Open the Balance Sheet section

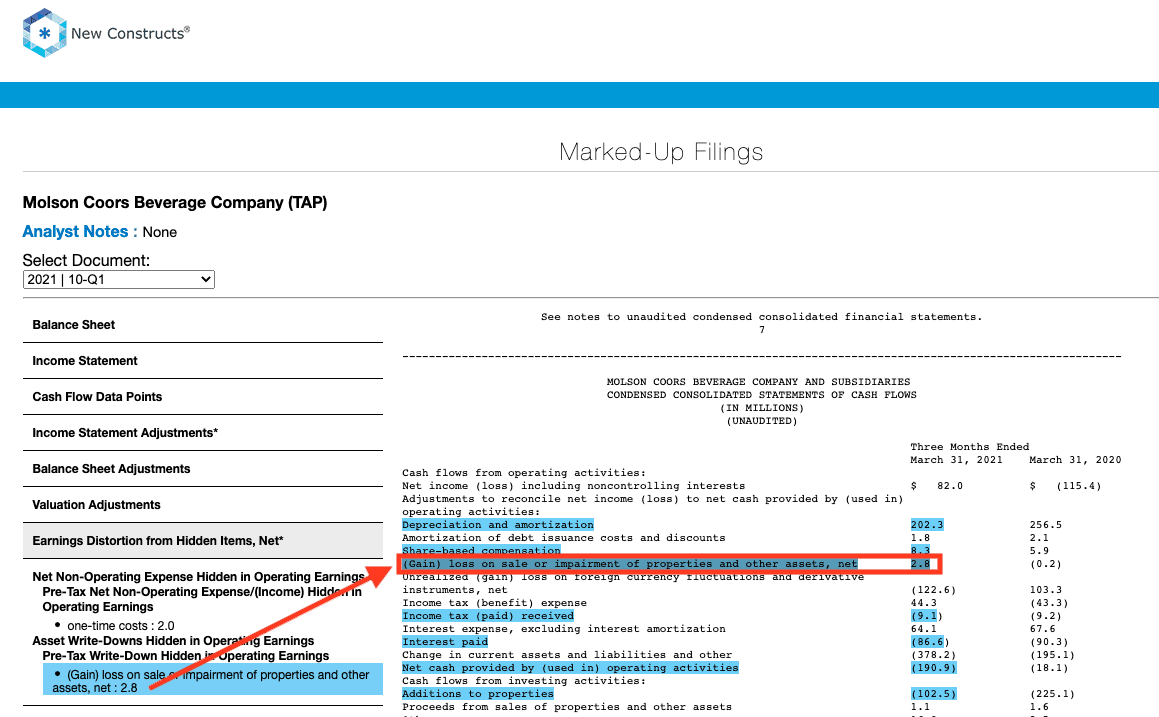73,324
